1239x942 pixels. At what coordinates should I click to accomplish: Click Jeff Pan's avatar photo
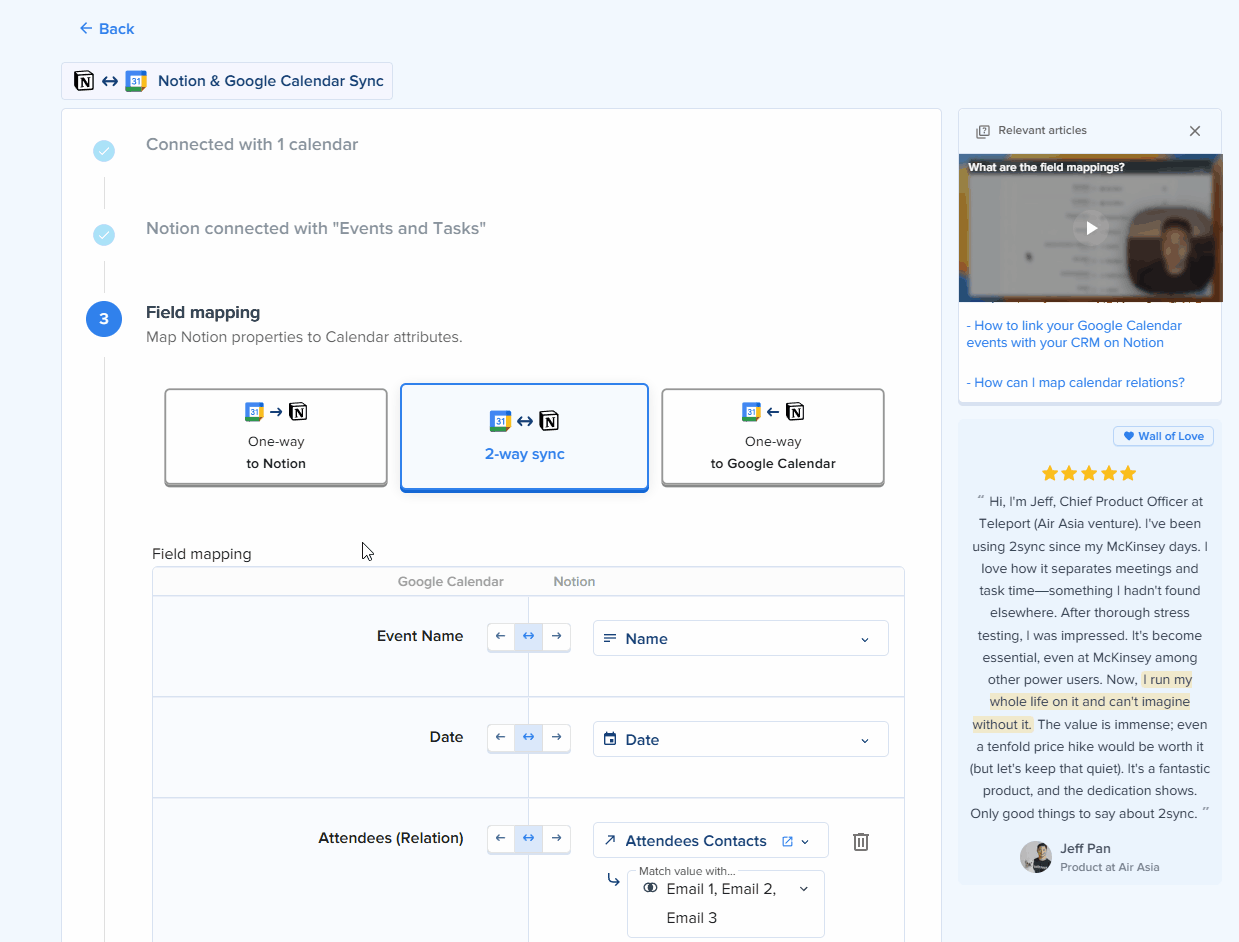(x=1036, y=857)
